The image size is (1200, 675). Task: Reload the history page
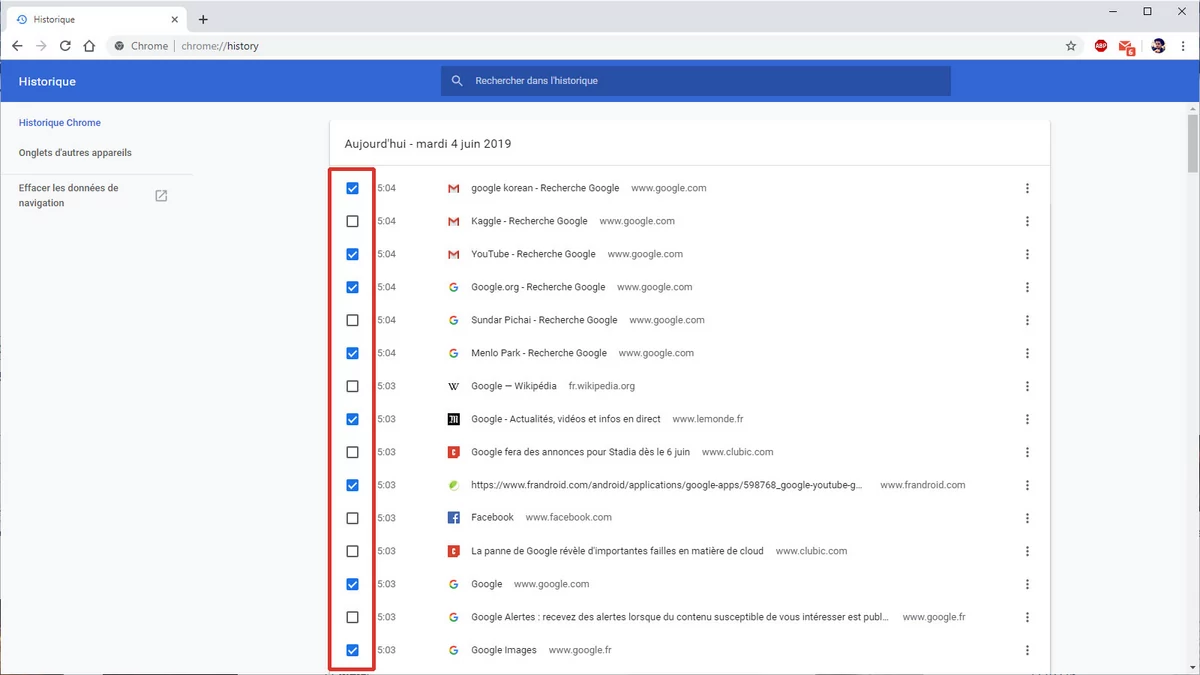pyautogui.click(x=65, y=46)
